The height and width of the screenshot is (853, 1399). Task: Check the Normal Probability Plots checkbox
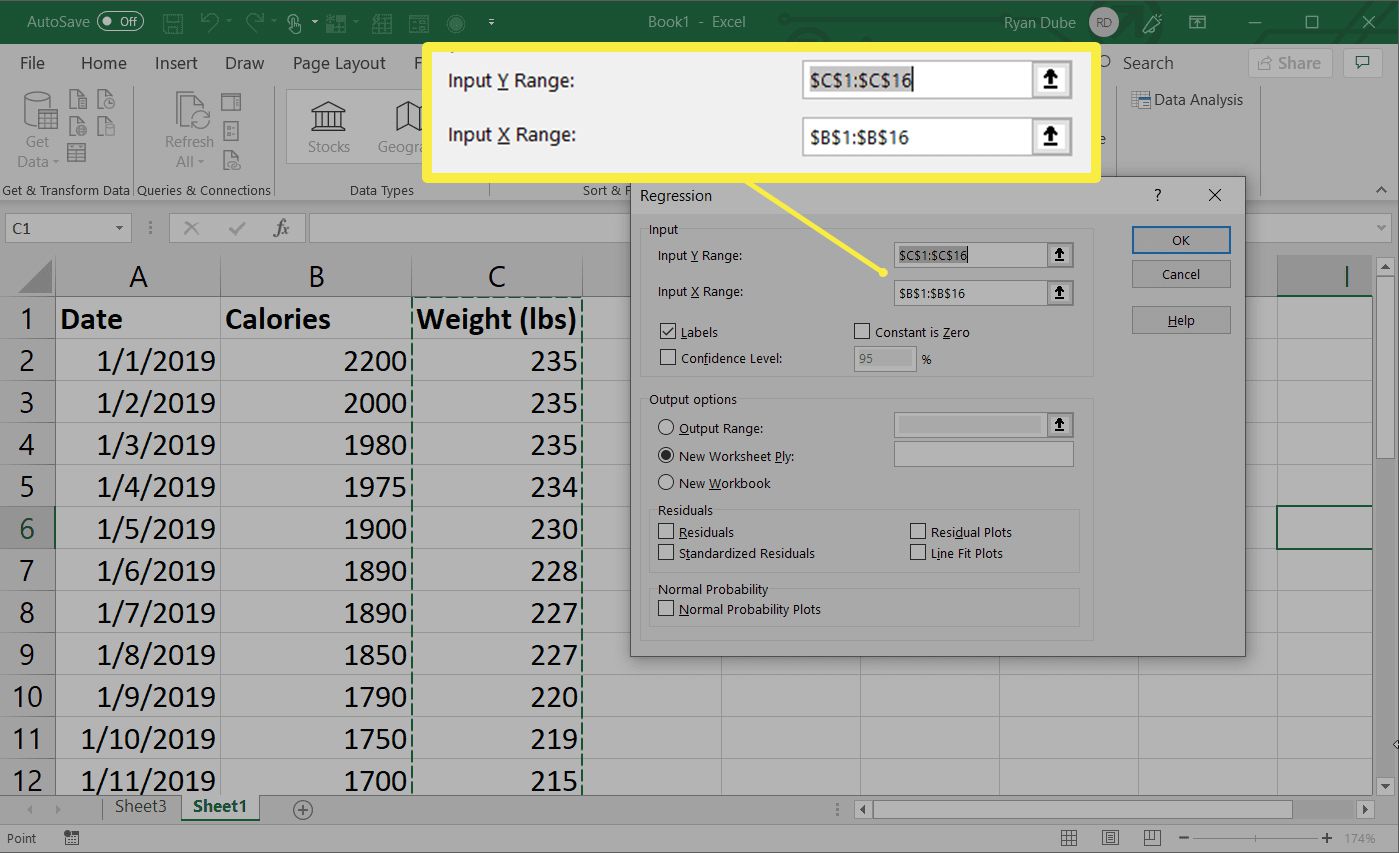[666, 608]
